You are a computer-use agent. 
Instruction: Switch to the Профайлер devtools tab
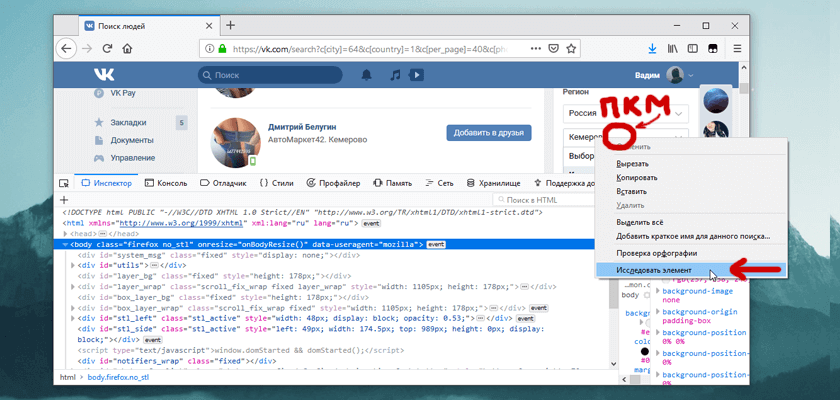[x=333, y=183]
